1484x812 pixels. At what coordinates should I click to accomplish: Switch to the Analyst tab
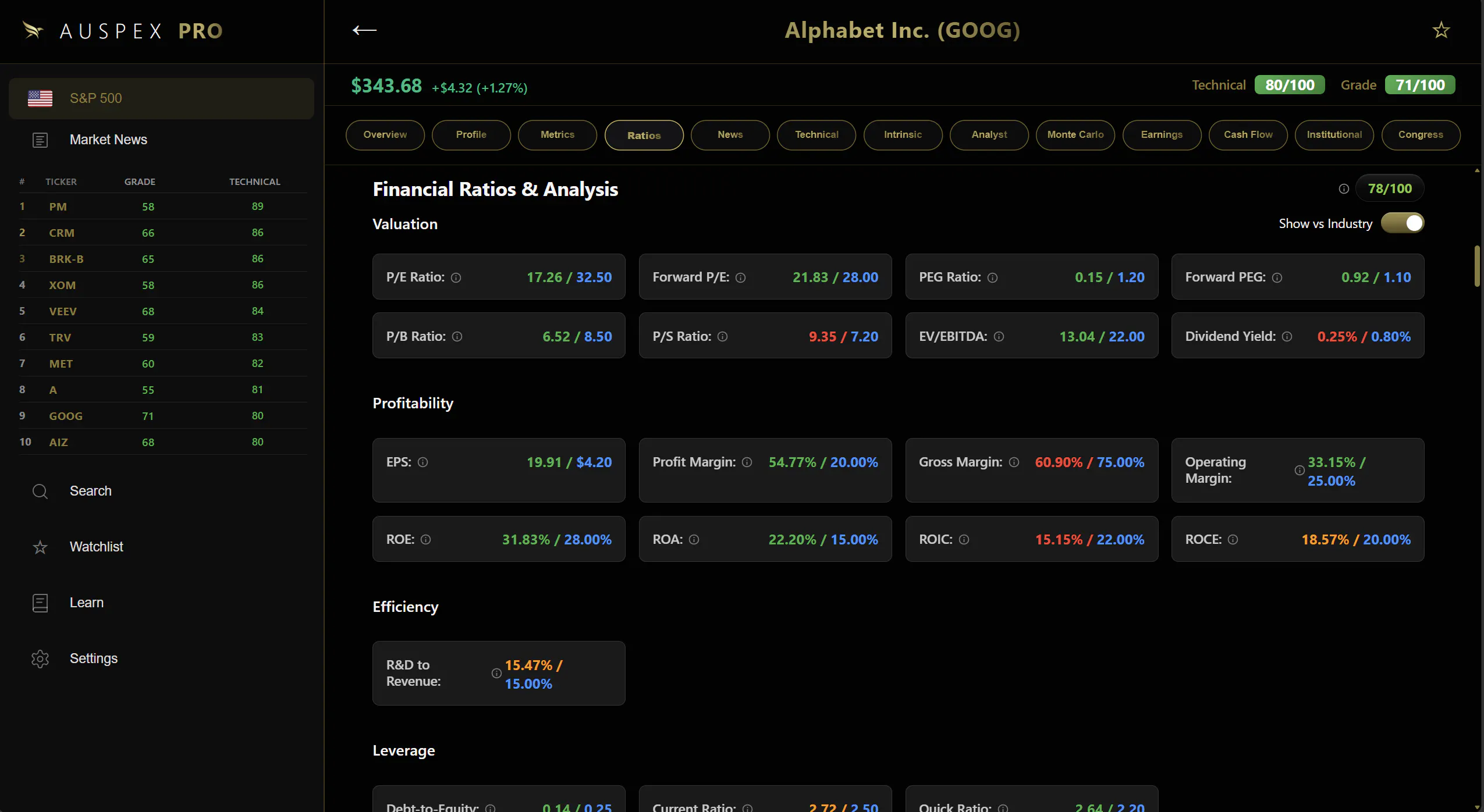989,135
